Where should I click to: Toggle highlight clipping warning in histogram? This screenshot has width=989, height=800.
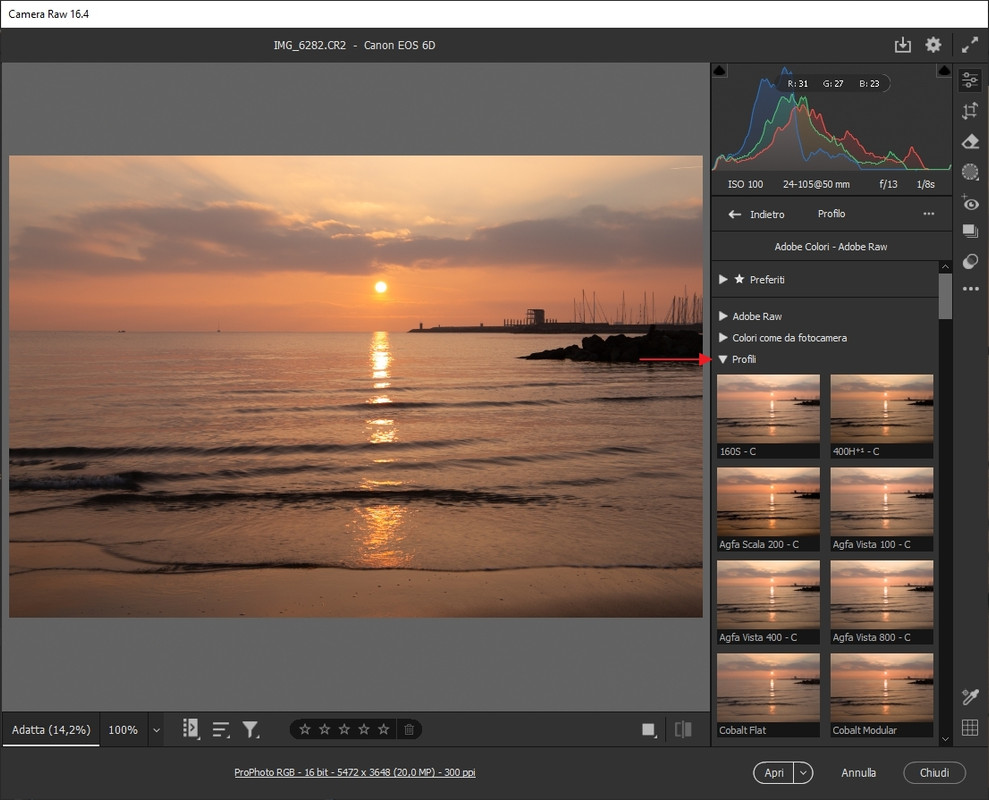(x=943, y=71)
